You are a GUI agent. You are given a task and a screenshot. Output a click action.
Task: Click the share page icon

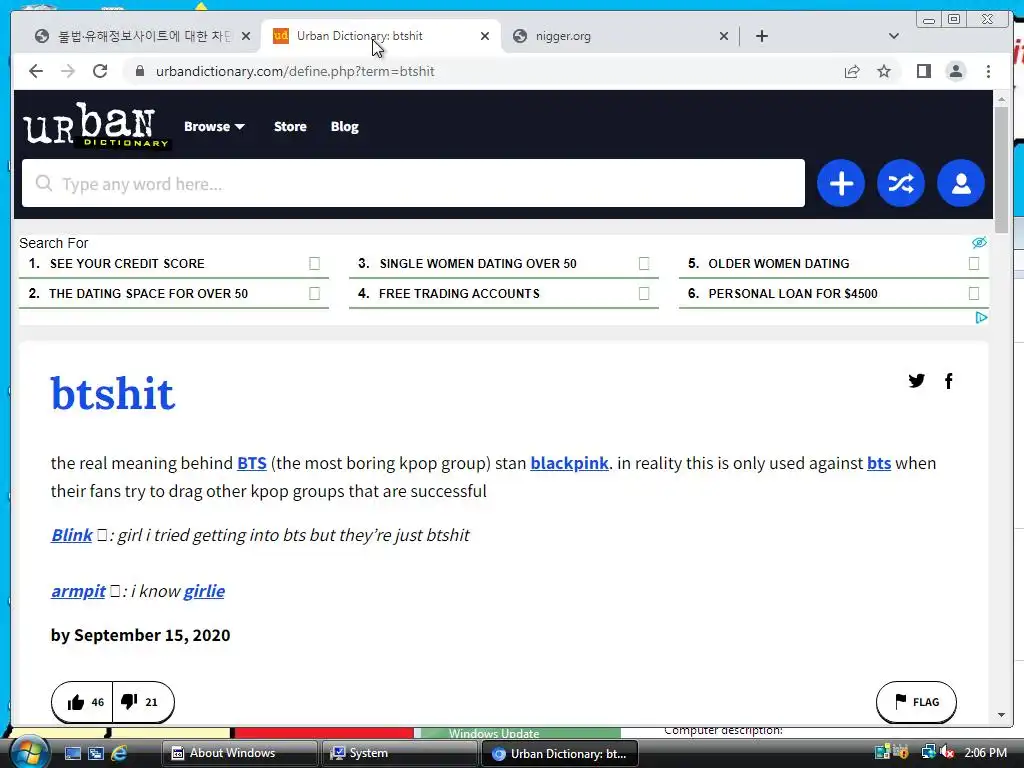click(852, 71)
